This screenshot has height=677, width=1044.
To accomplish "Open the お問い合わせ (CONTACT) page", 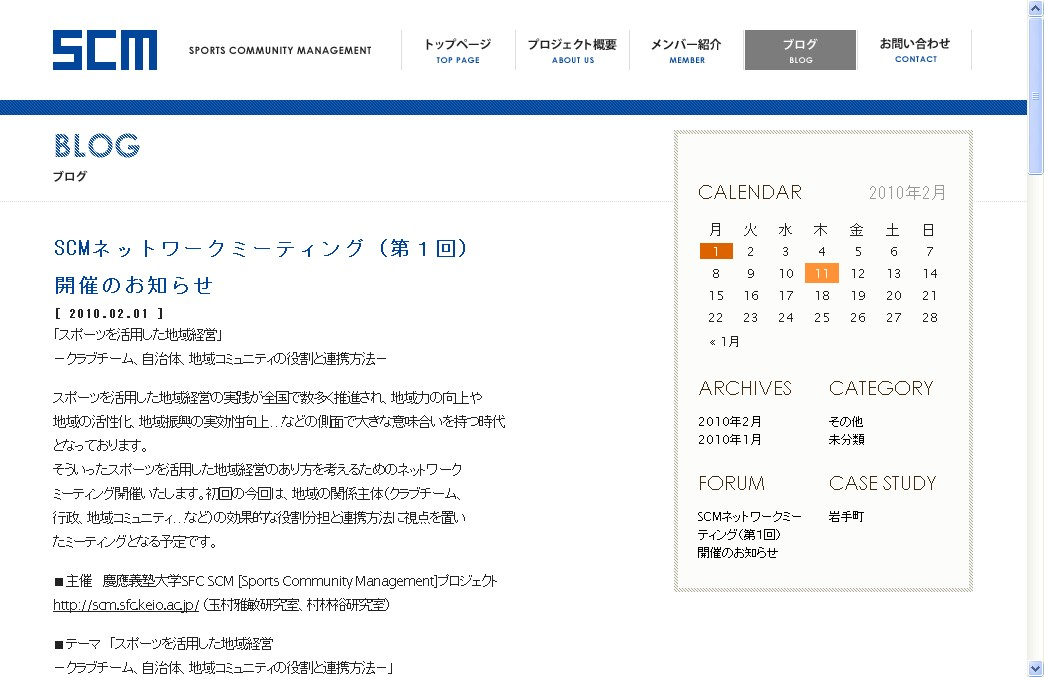I will click(914, 50).
